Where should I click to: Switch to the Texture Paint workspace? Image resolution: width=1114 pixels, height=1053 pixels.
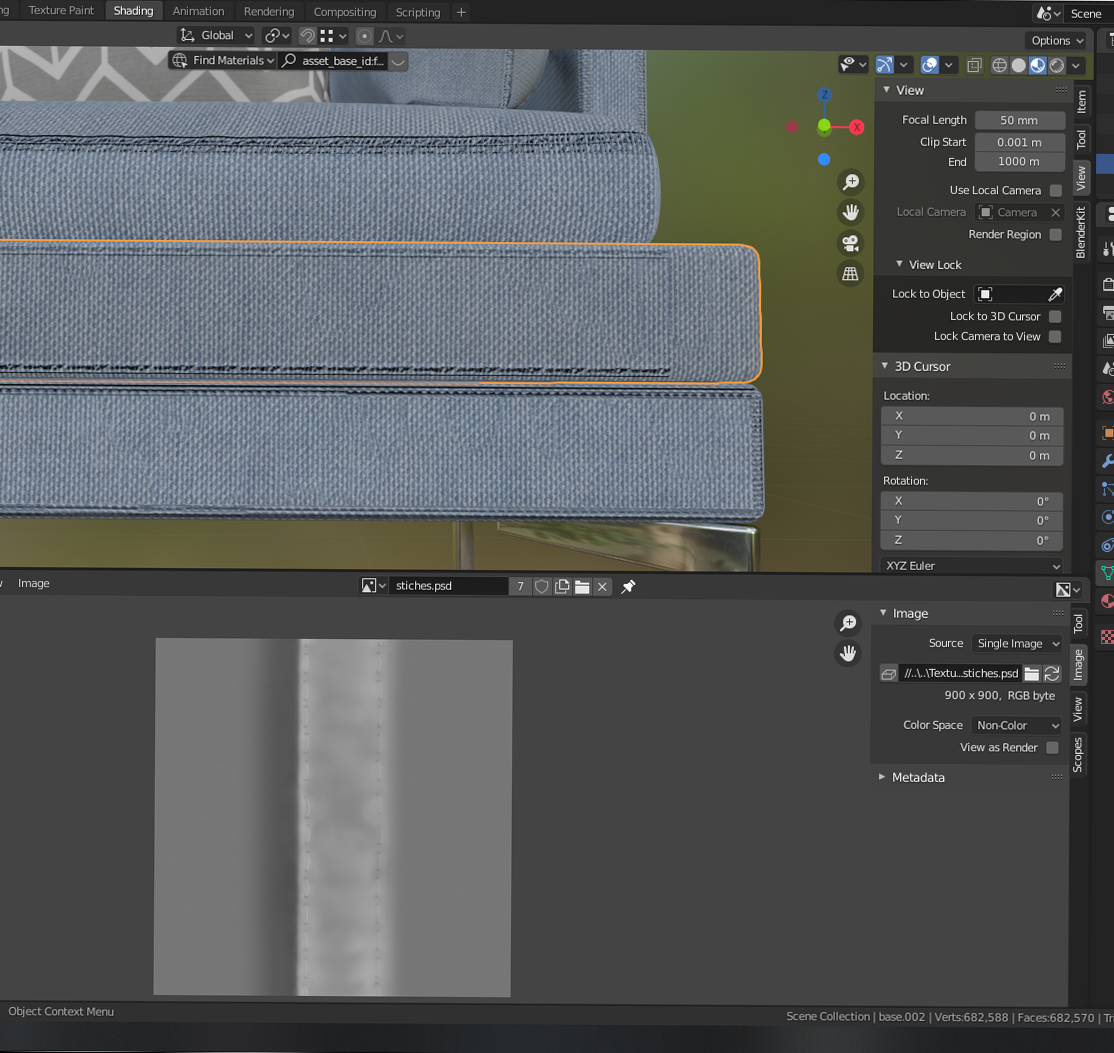coord(60,11)
